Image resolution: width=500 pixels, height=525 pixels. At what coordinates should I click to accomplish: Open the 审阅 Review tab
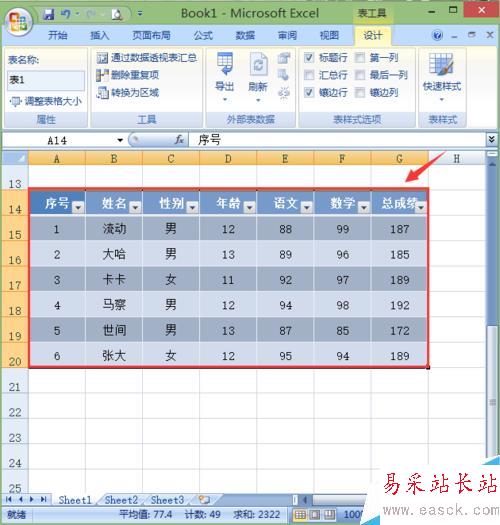(287, 35)
